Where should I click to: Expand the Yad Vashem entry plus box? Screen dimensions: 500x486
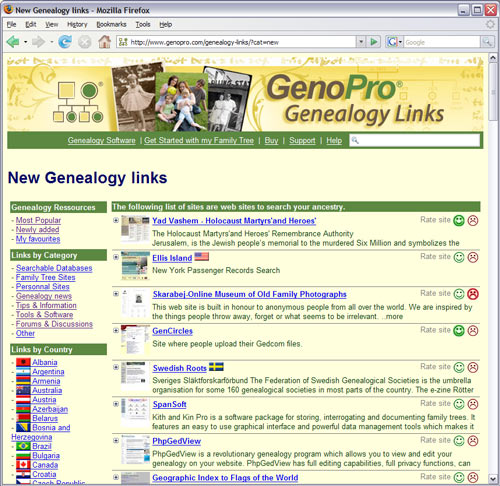point(116,220)
